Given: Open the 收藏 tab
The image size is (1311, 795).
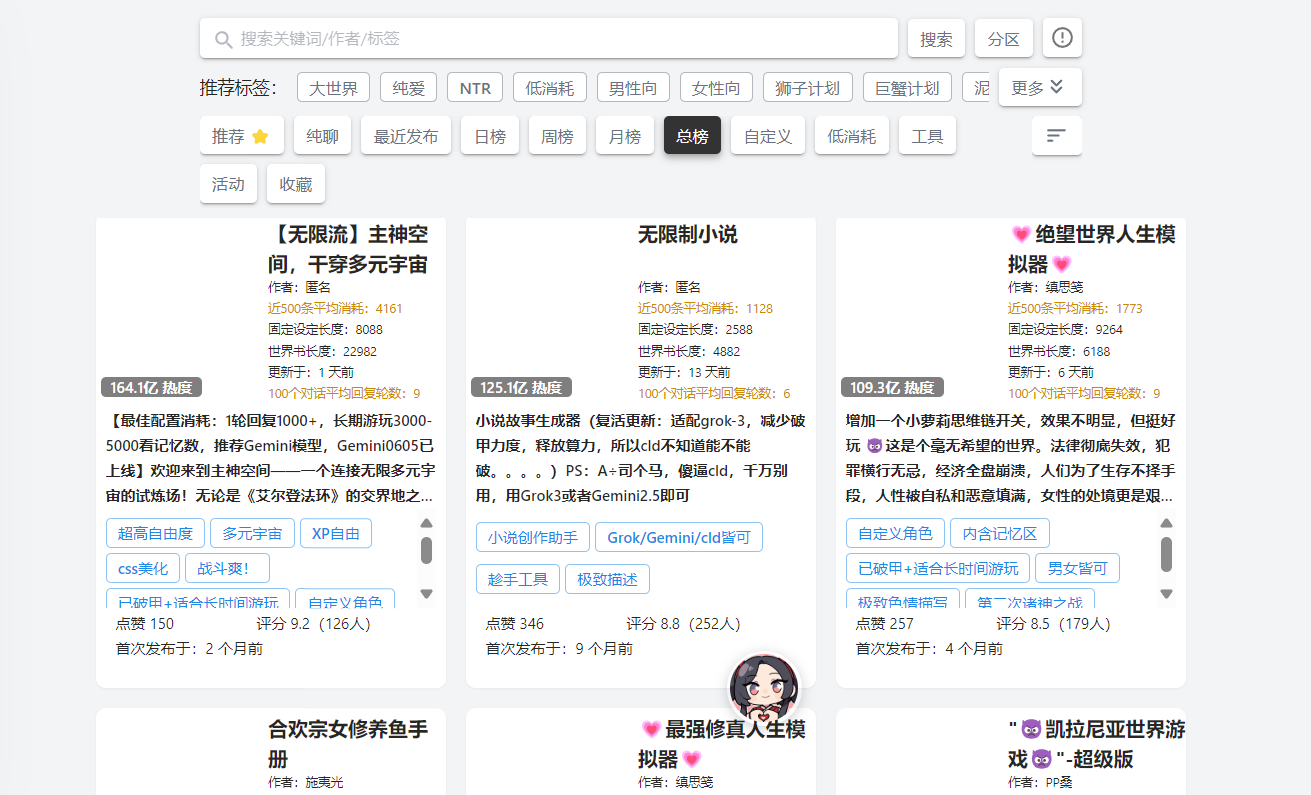Looking at the screenshot, I should 295,183.
